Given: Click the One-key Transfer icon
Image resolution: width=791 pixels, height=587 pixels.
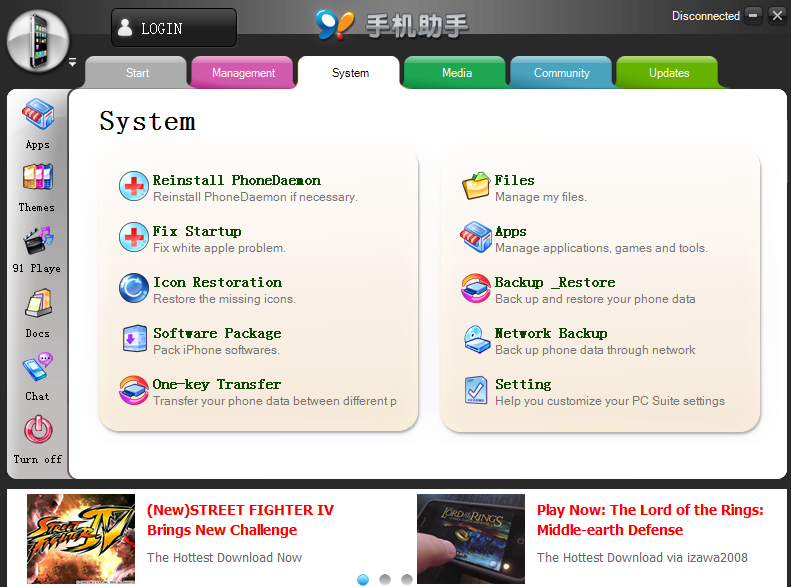Looking at the screenshot, I should (x=134, y=390).
